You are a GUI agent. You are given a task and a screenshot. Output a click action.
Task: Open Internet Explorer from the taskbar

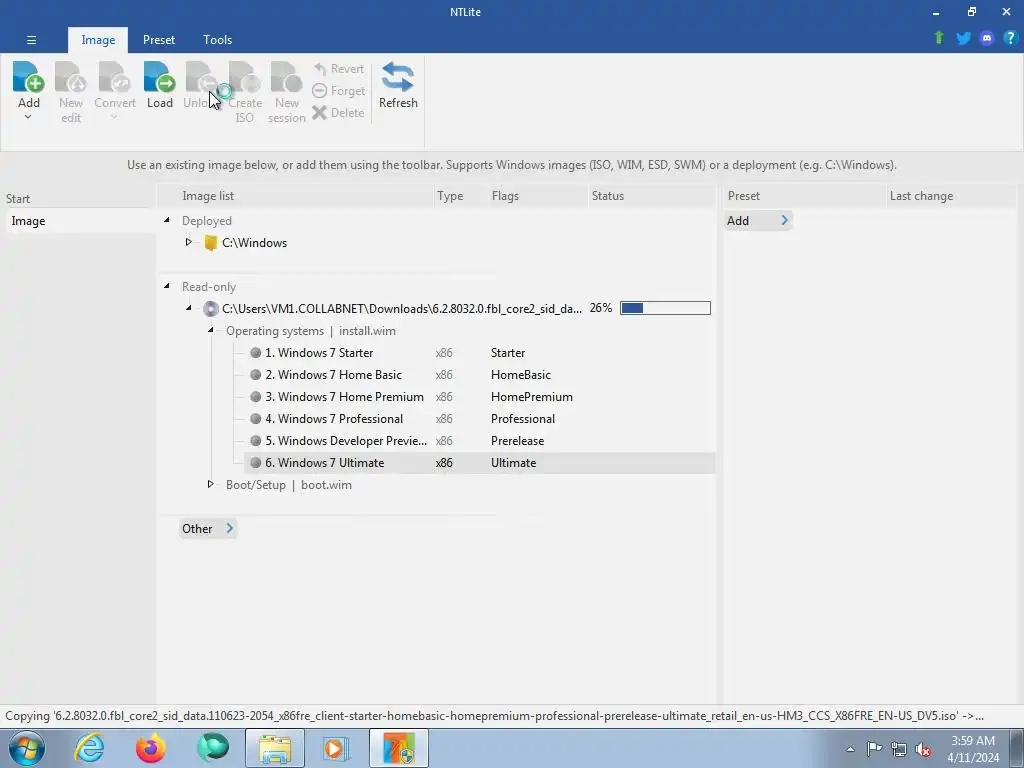89,748
